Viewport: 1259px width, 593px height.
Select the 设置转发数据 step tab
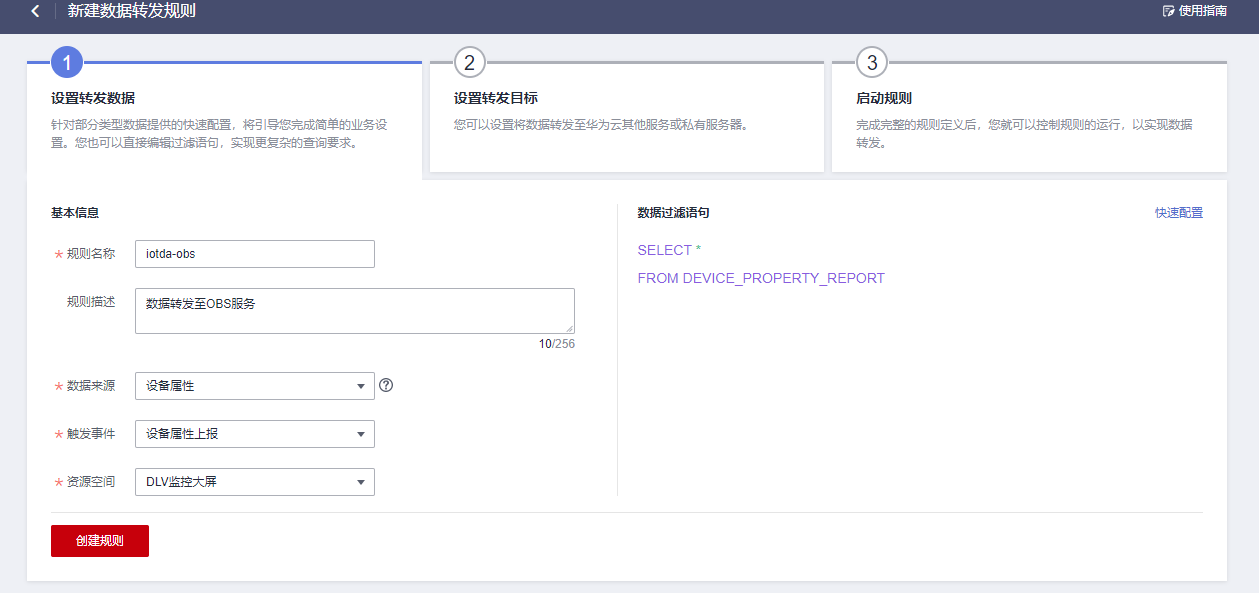click(93, 98)
